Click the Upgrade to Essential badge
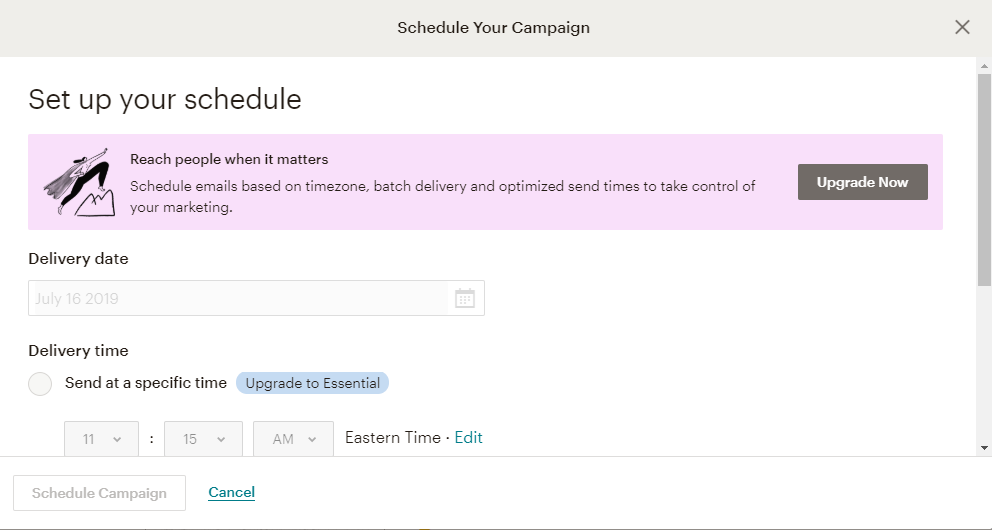Screen dimensions: 992x530 pyautogui.click(x=312, y=383)
